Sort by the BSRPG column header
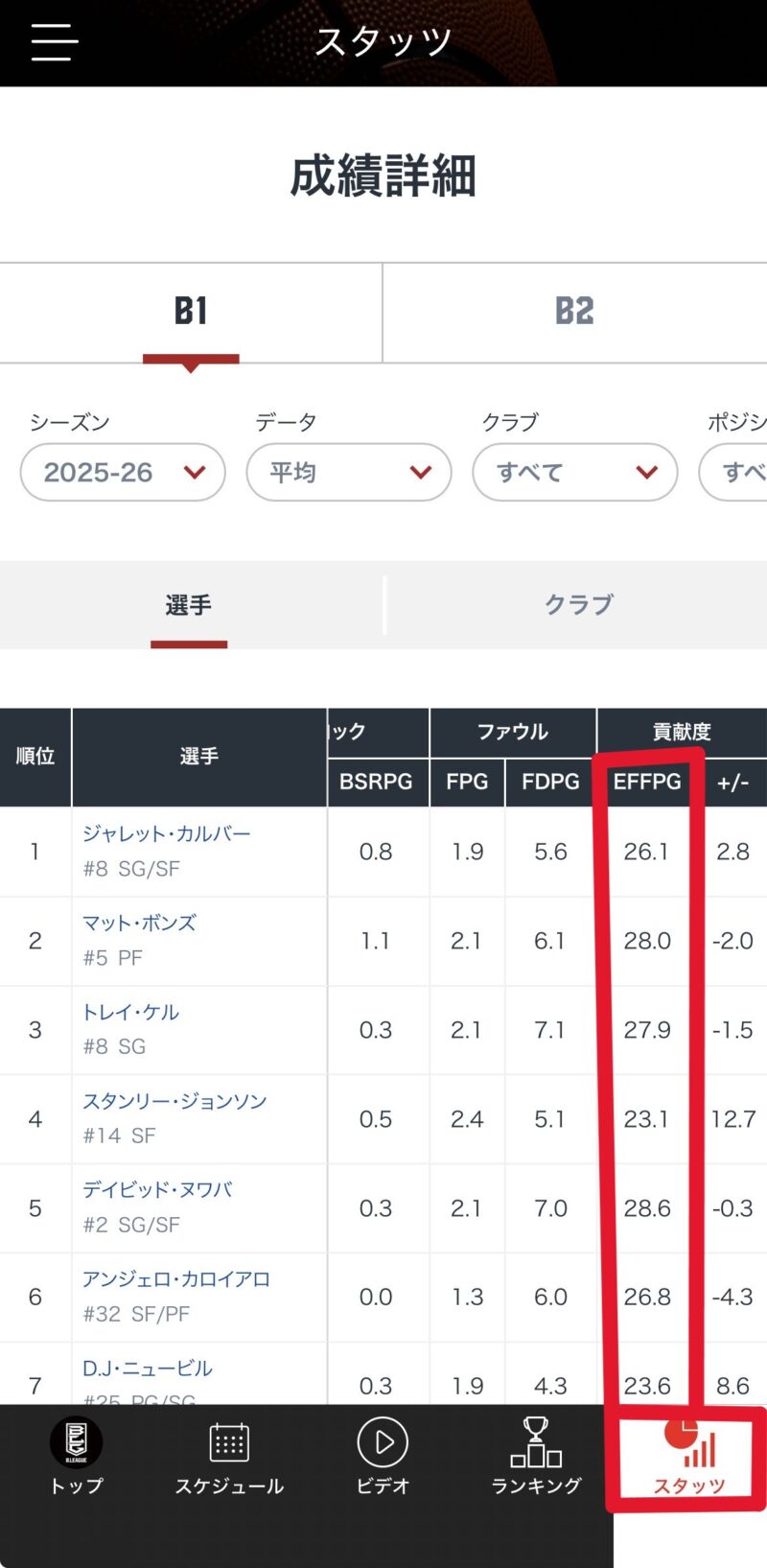767x1568 pixels. pos(376,782)
